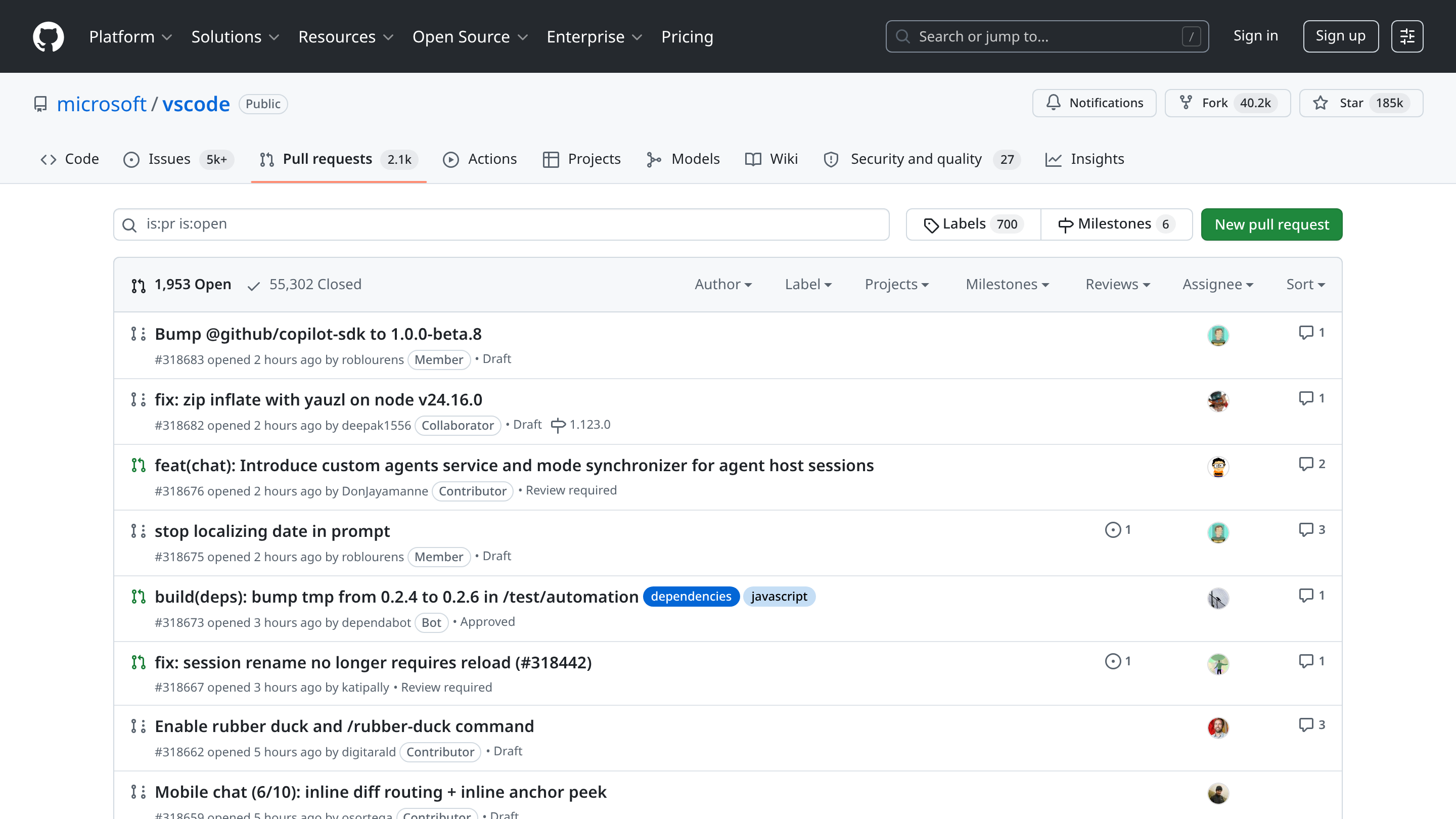The width and height of the screenshot is (1456, 819).
Task: Show the 1,953 Open pull requests
Action: tap(181, 284)
